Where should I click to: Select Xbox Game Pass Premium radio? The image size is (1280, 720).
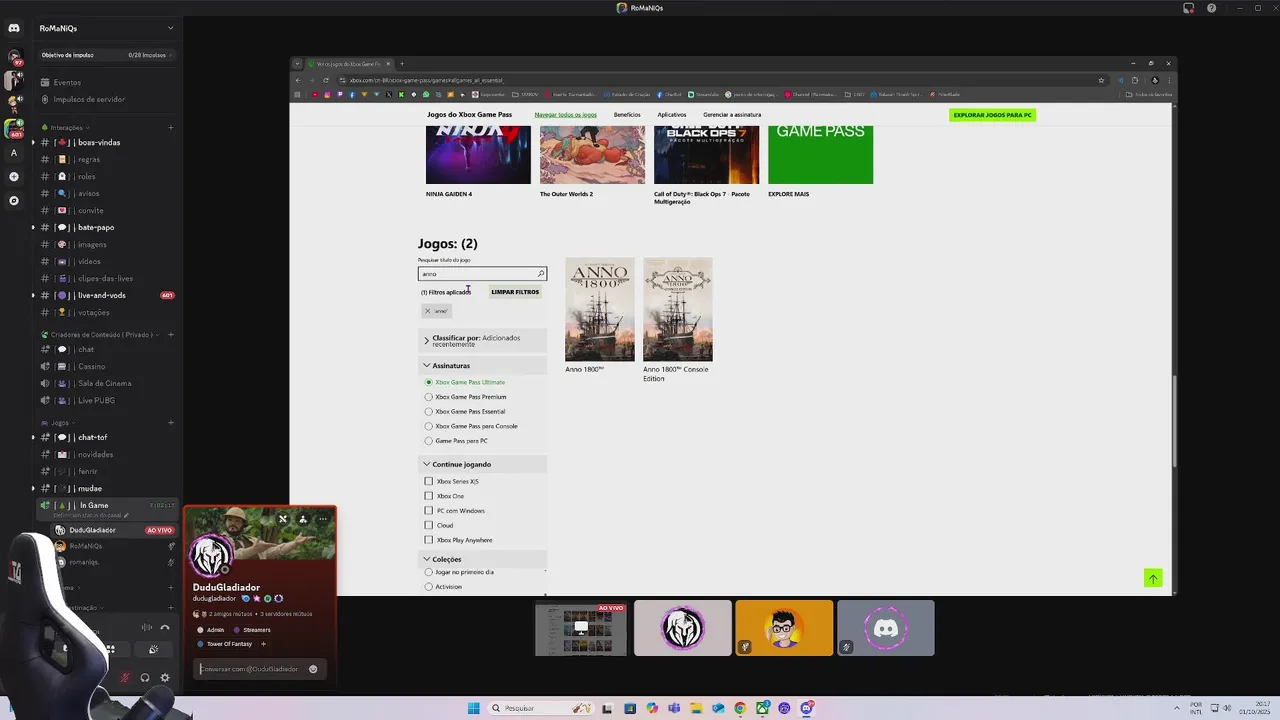point(429,397)
